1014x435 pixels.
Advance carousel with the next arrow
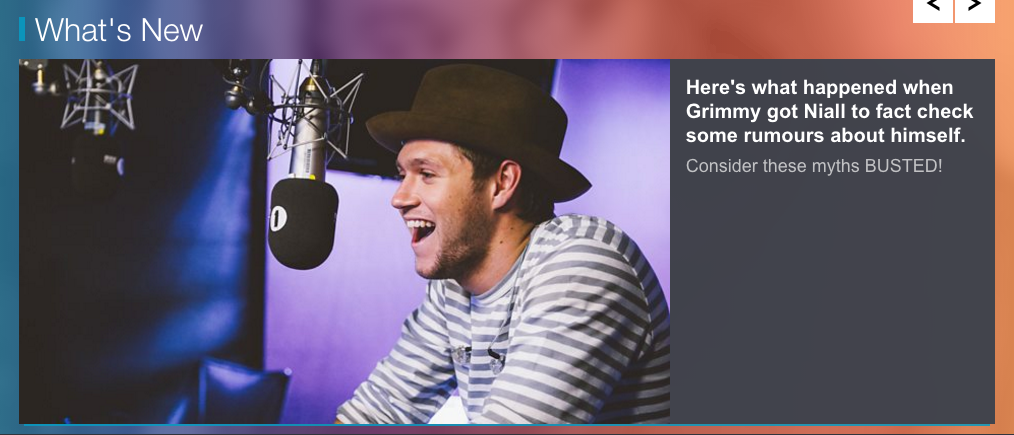pyautogui.click(x=975, y=10)
